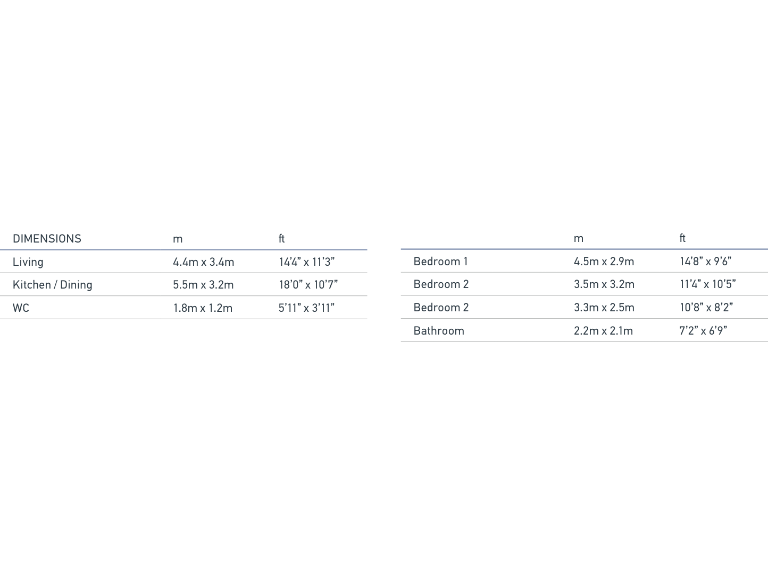Select the Bedroom 1 row label

point(440,262)
